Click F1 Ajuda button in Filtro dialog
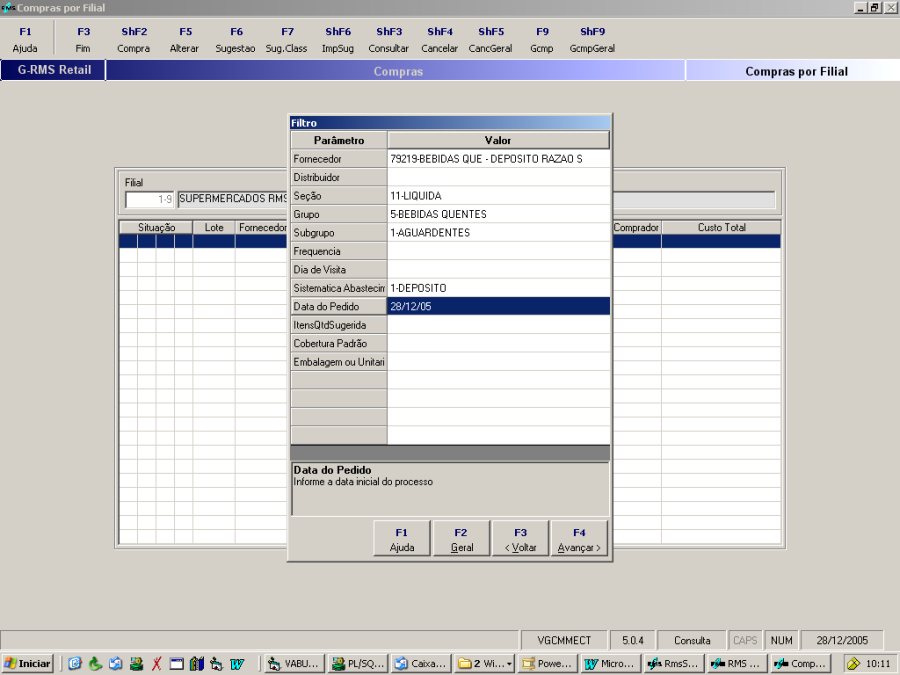 tap(402, 538)
